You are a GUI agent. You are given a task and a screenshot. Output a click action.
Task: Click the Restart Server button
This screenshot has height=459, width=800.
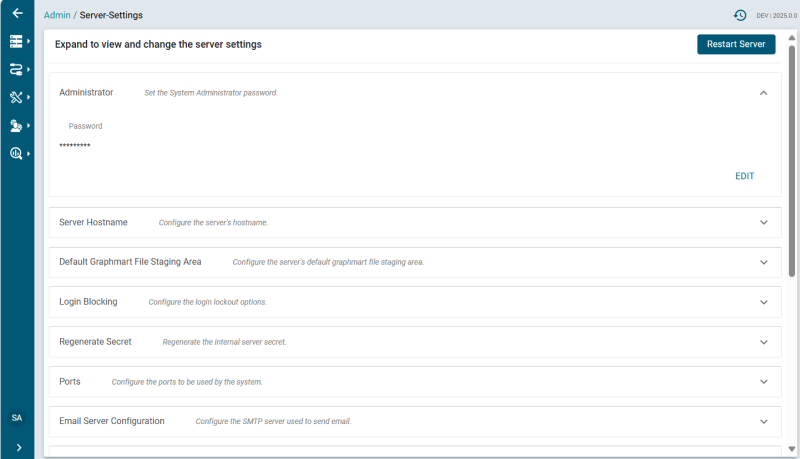[x=736, y=45]
